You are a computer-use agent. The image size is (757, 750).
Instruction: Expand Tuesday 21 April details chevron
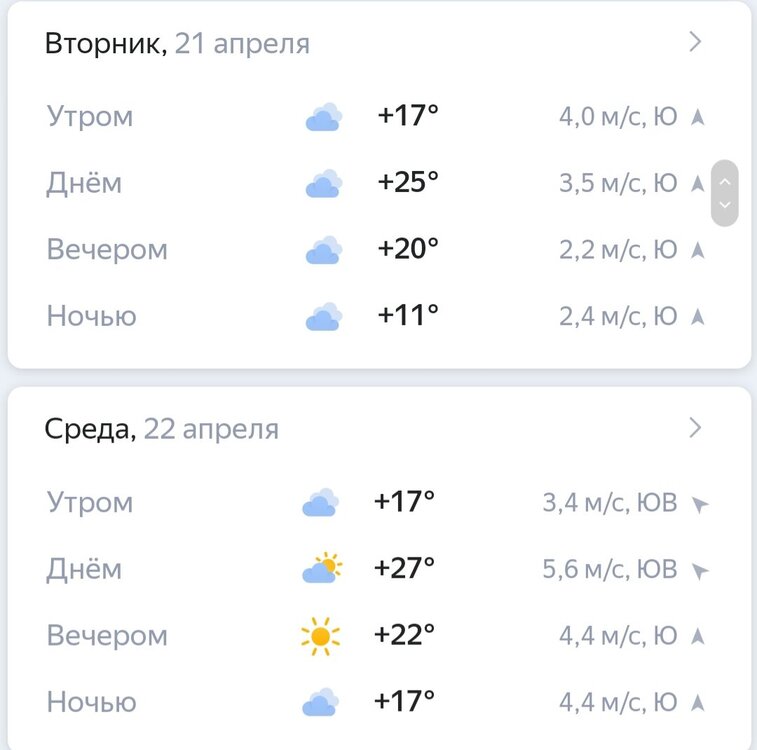(695, 42)
